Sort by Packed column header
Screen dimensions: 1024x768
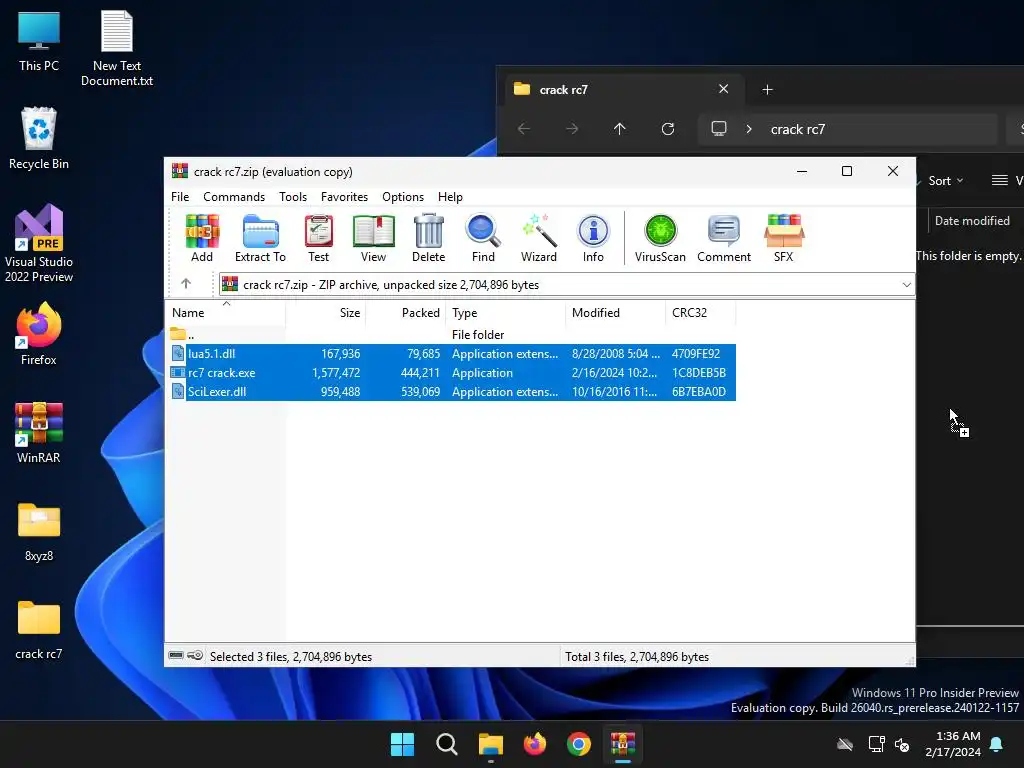pyautogui.click(x=406, y=313)
